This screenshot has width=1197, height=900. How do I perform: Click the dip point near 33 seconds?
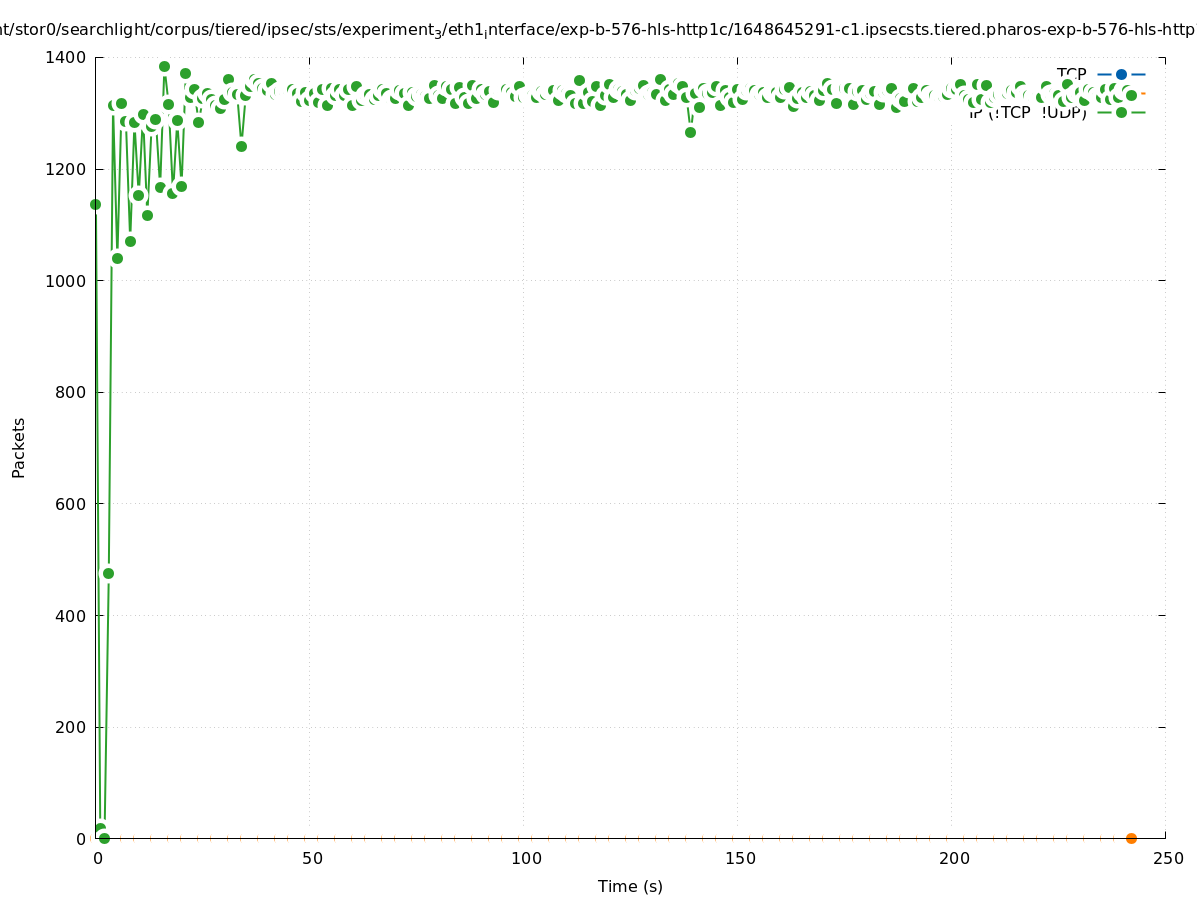[241, 146]
